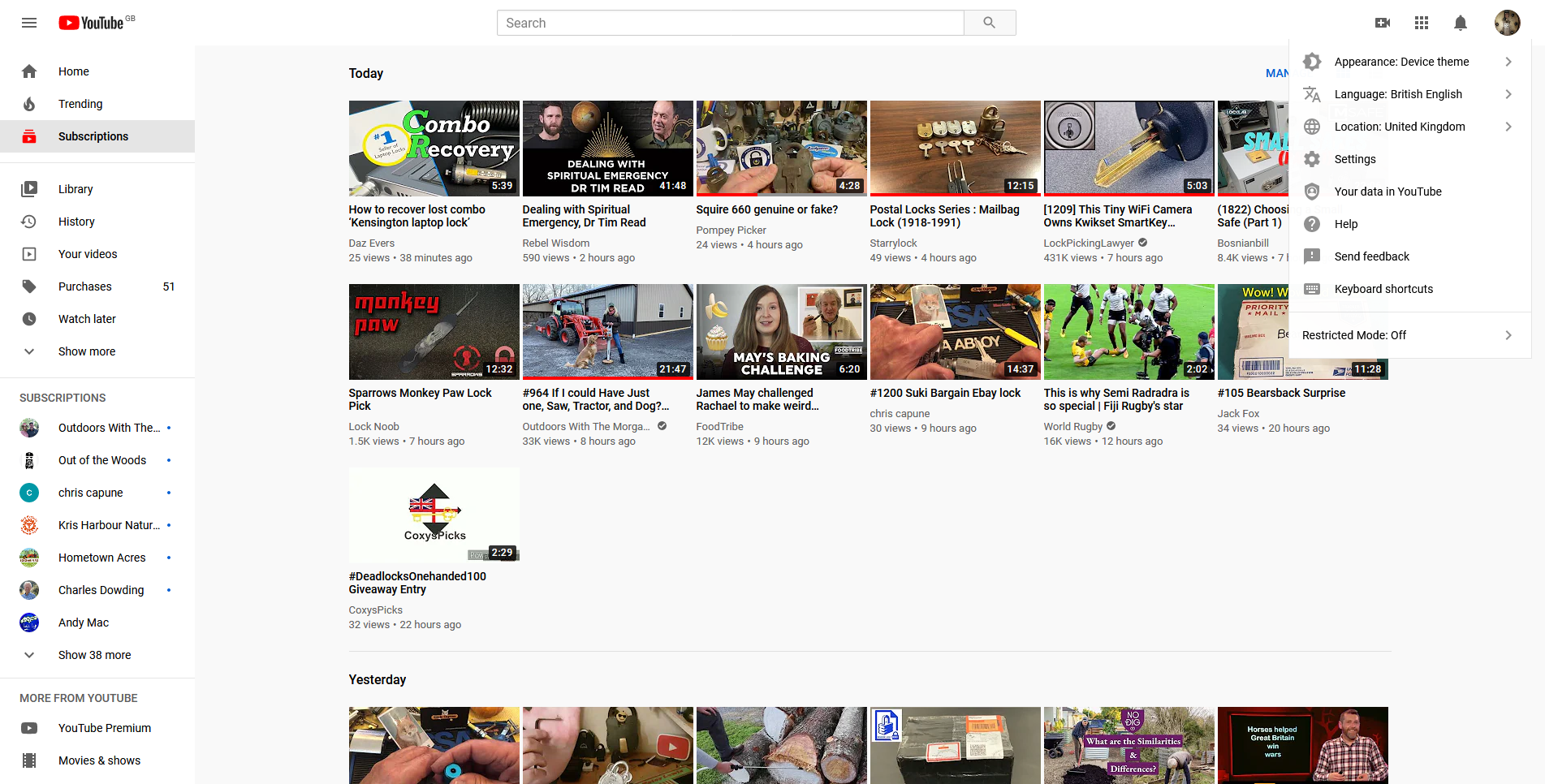Open the Daz Evers channel link
Image resolution: width=1545 pixels, height=784 pixels.
pos(372,243)
